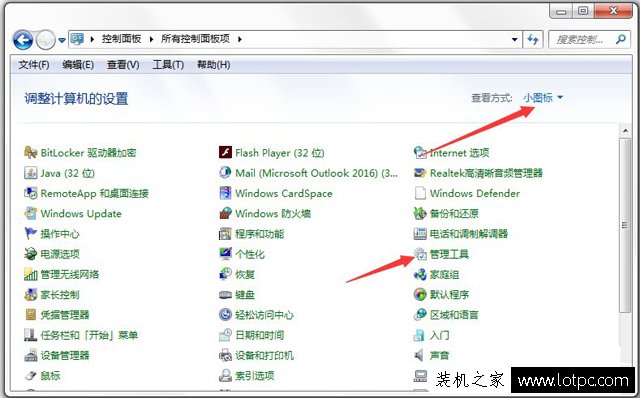640x398 pixels.
Task: Click the Control Panel icon in the address bar
Action: [x=77, y=39]
